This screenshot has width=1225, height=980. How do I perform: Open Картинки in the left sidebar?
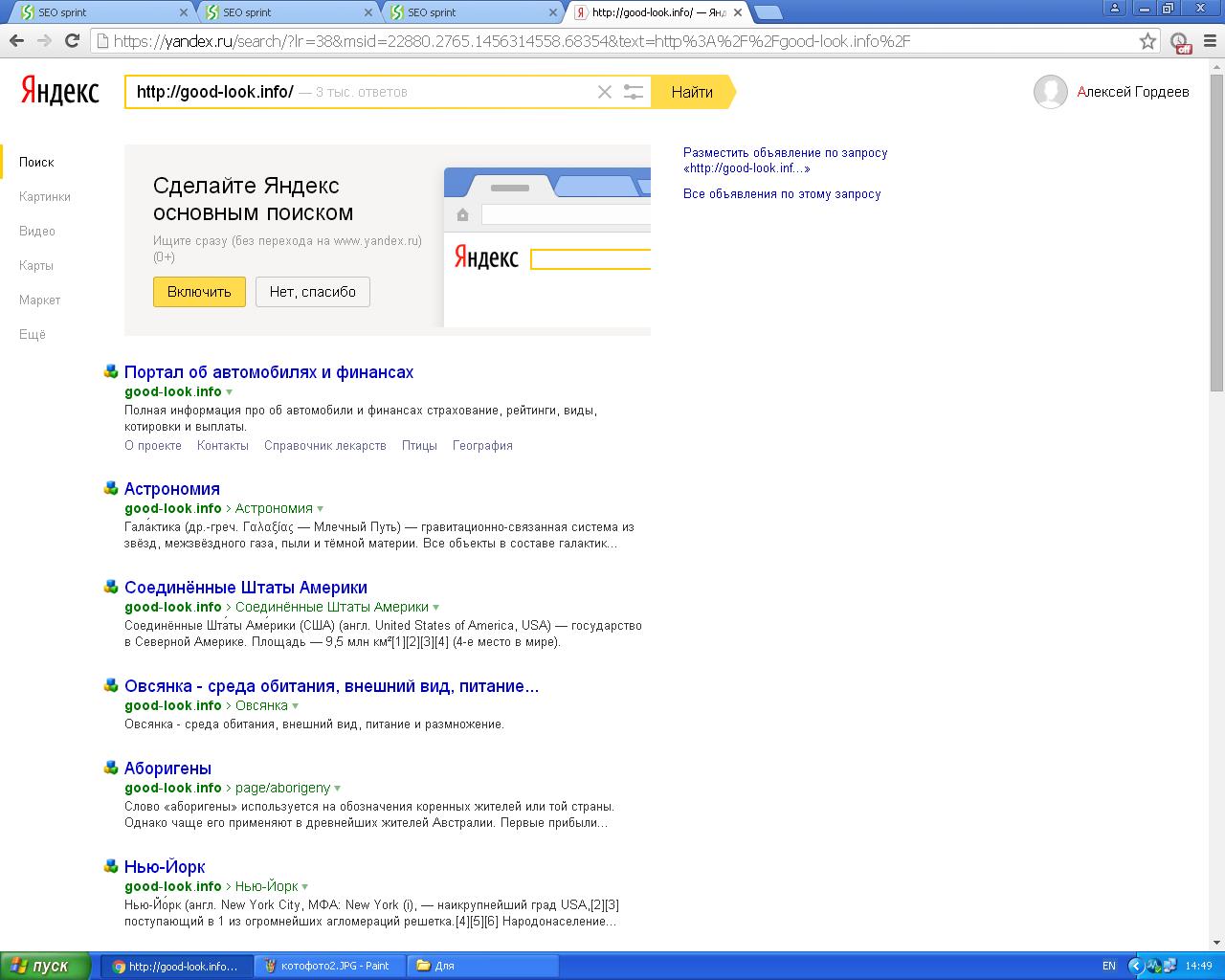pos(45,196)
